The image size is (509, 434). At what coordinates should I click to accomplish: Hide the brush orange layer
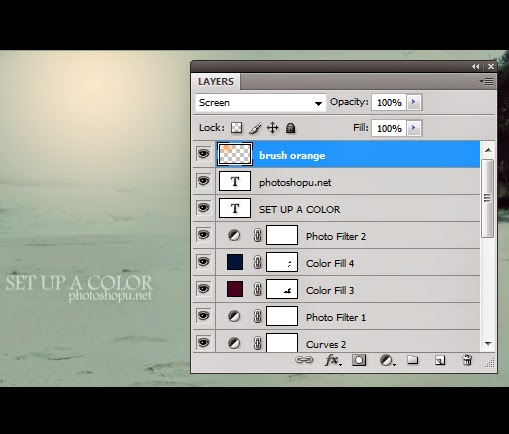click(204, 154)
